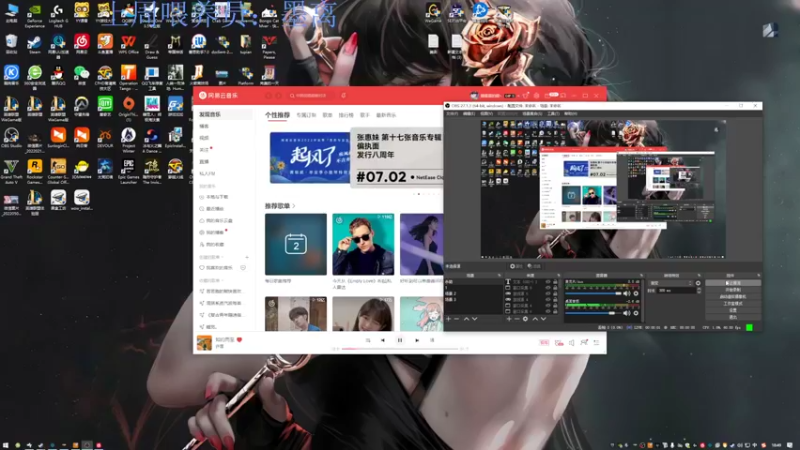Screen dimensions: 800x450
Task: Open the transition type dropdown in OBS
Action: click(x=671, y=283)
